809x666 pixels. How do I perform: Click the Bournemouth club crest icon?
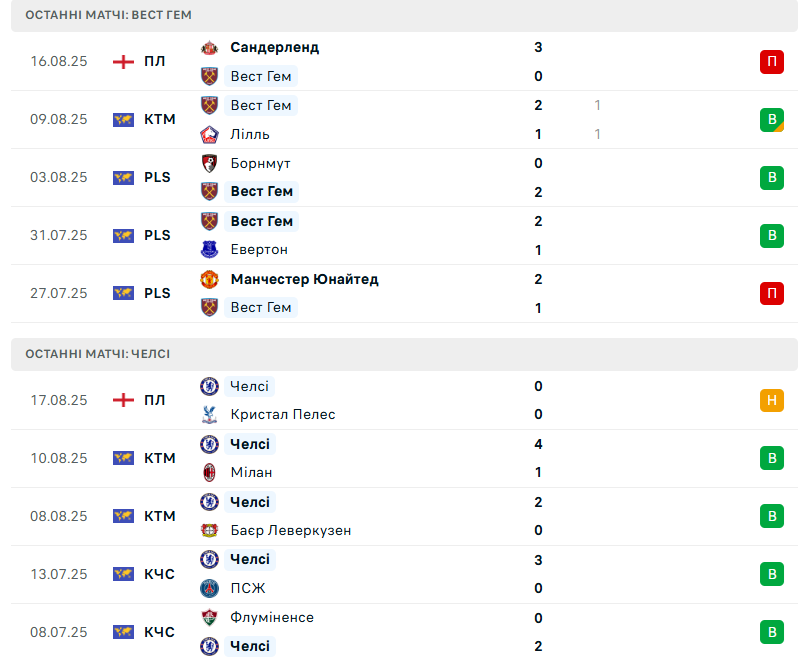click(x=209, y=163)
